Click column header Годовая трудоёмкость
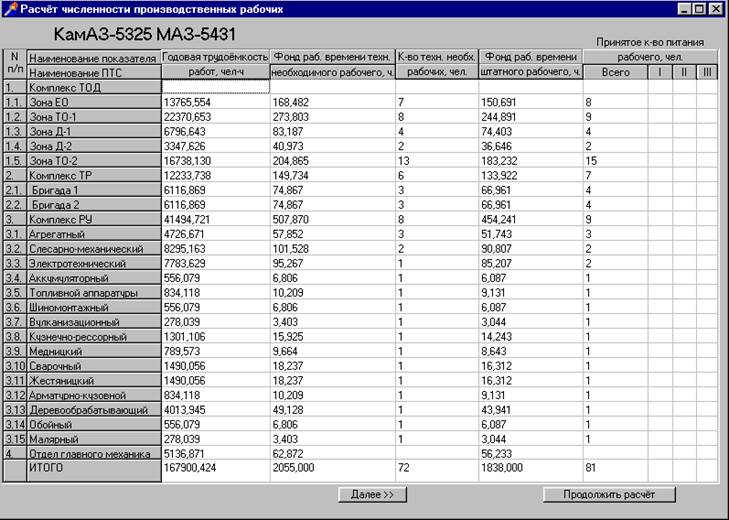This screenshot has width=729, height=520. [x=216, y=57]
